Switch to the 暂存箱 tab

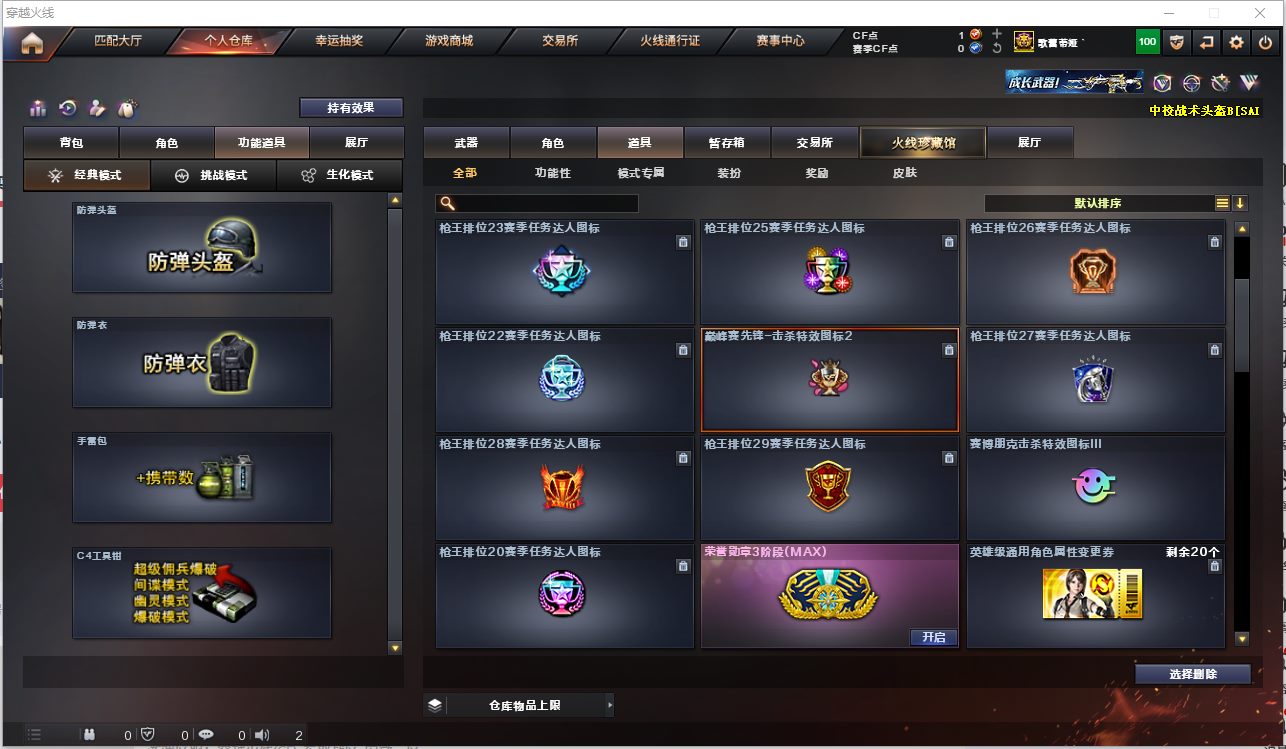[727, 143]
